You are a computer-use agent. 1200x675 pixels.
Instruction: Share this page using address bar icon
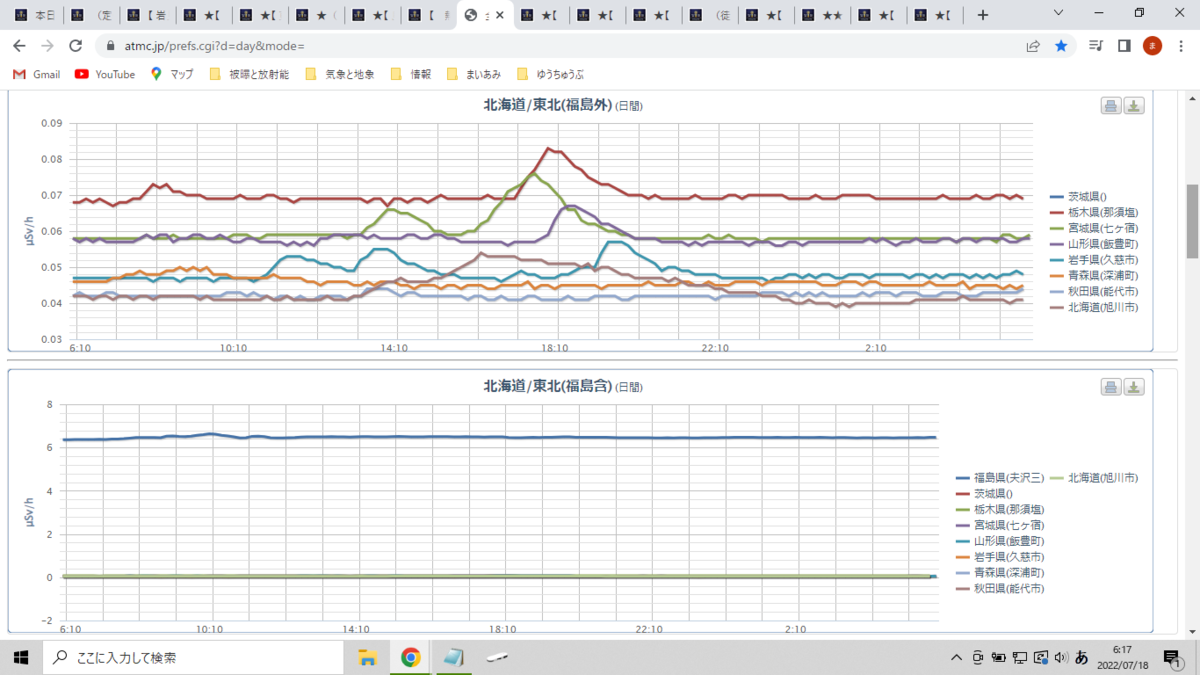tap(1033, 46)
